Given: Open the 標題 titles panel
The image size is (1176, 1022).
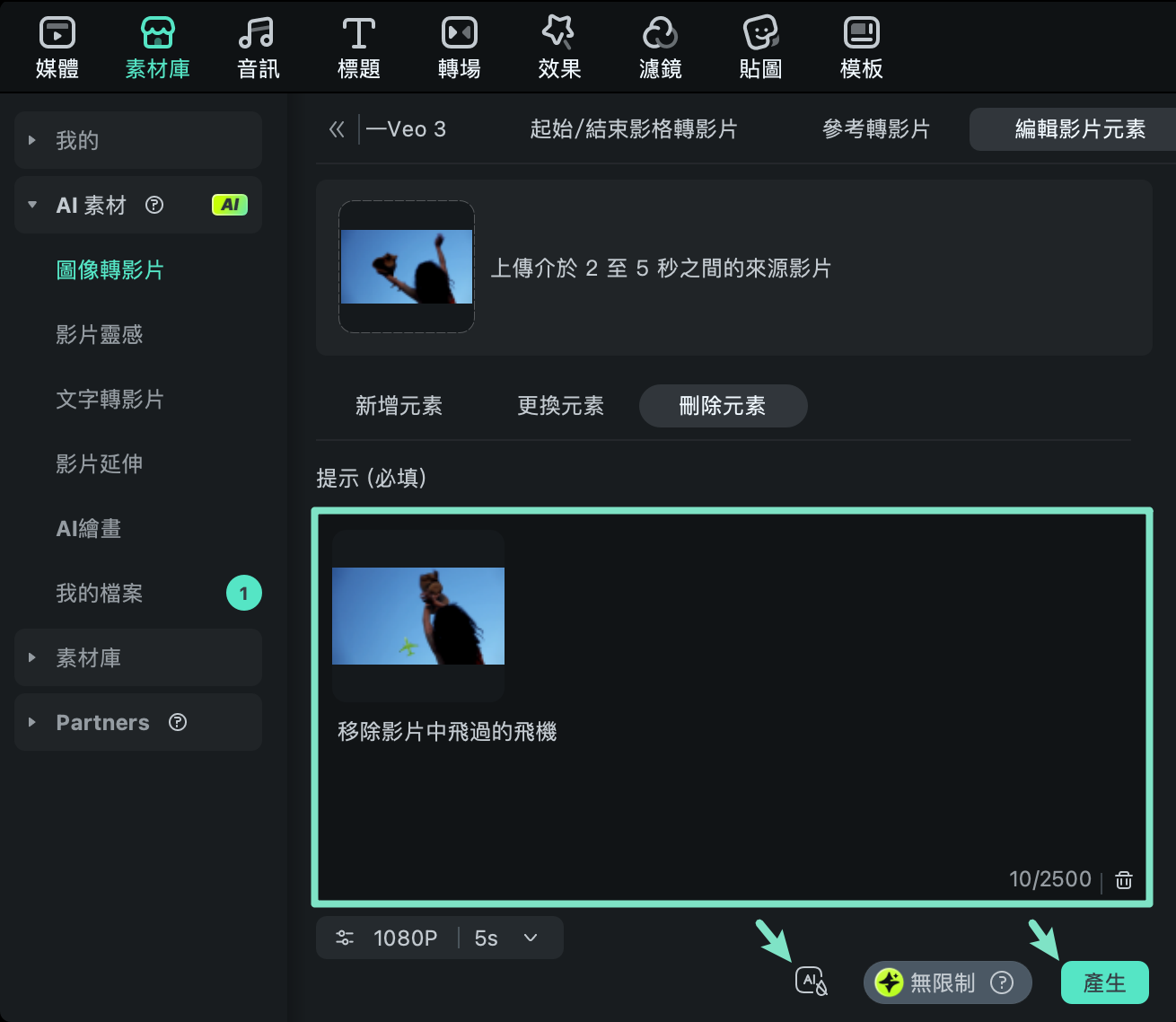Looking at the screenshot, I should 358,45.
